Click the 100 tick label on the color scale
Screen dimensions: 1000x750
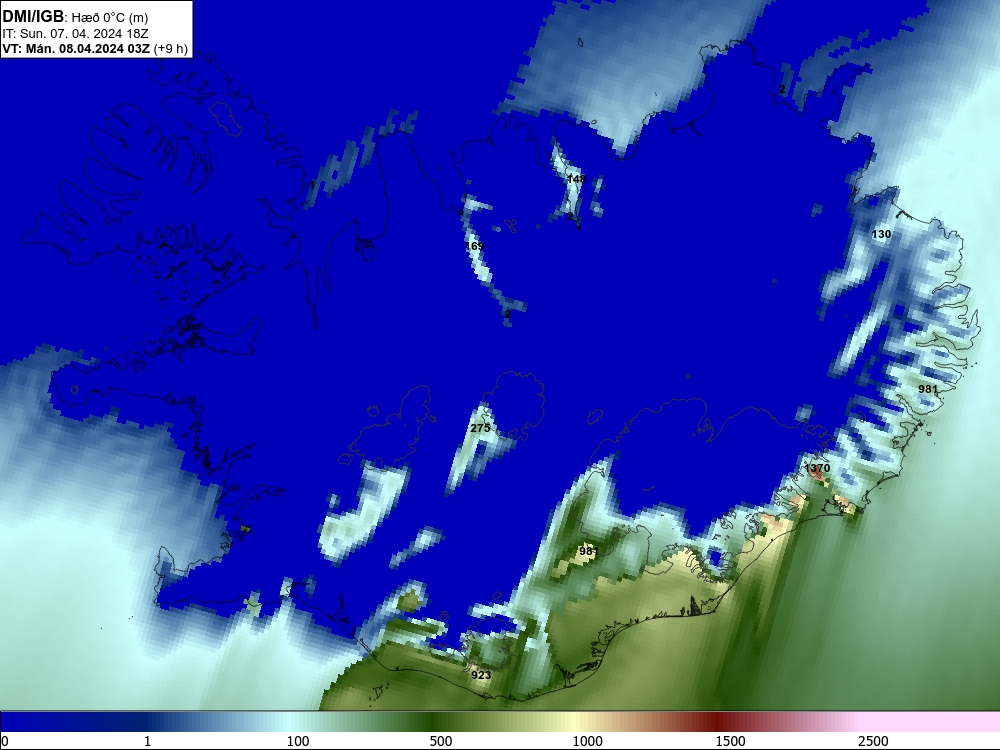coord(298,741)
